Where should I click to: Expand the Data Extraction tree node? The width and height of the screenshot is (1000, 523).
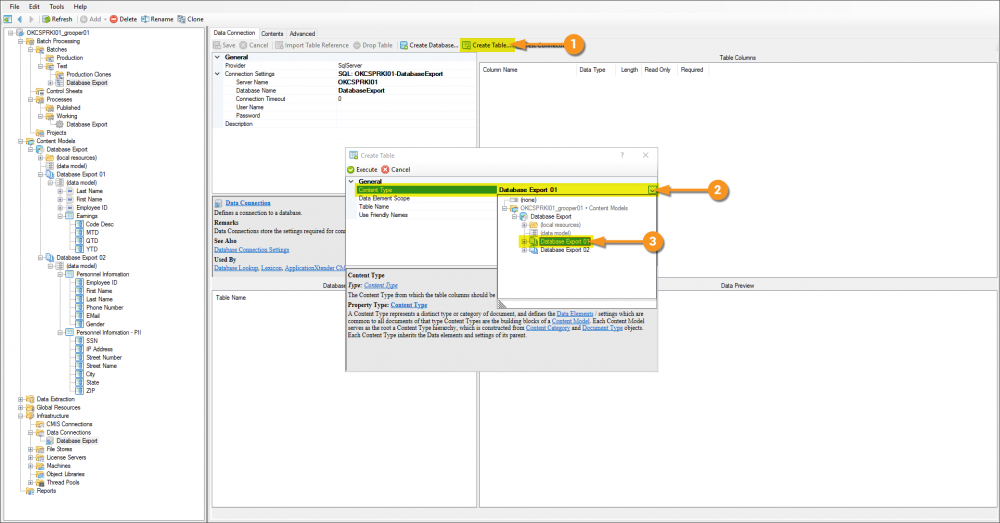pos(20,399)
